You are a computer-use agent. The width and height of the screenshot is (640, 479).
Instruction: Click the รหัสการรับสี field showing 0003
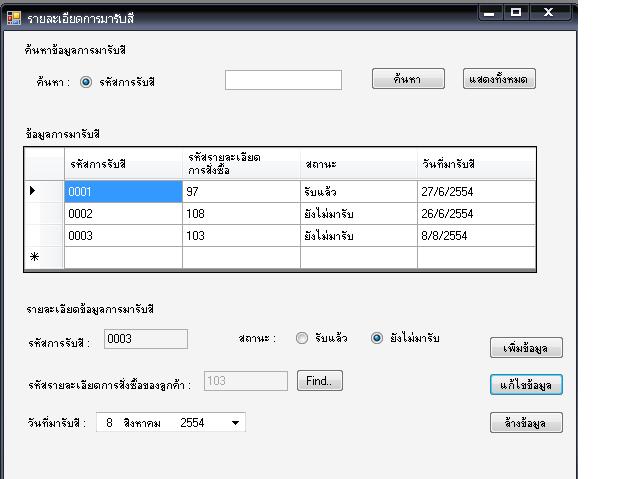[146, 339]
